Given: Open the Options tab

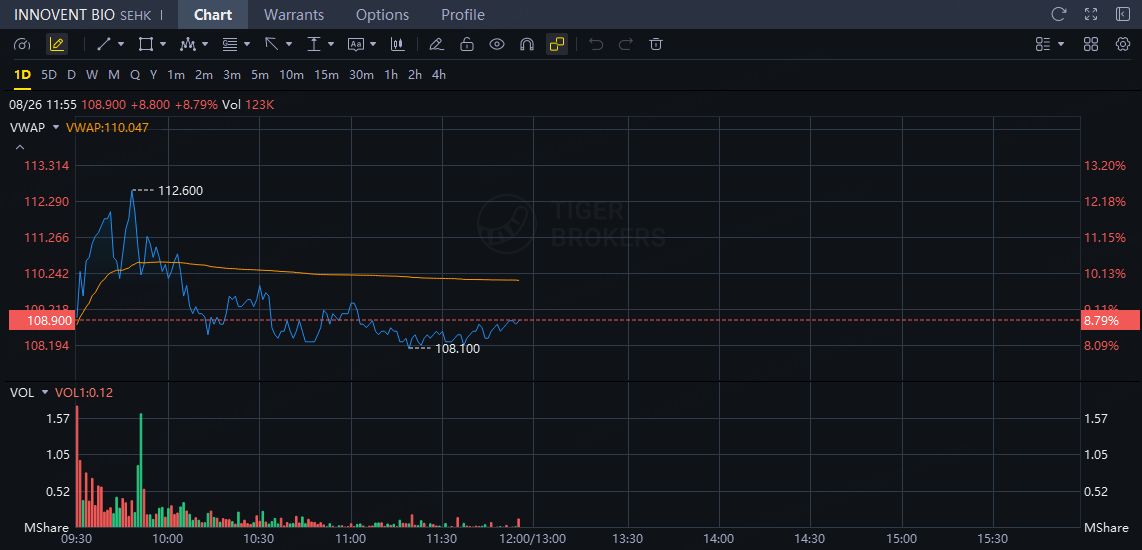Looking at the screenshot, I should click(x=382, y=15).
